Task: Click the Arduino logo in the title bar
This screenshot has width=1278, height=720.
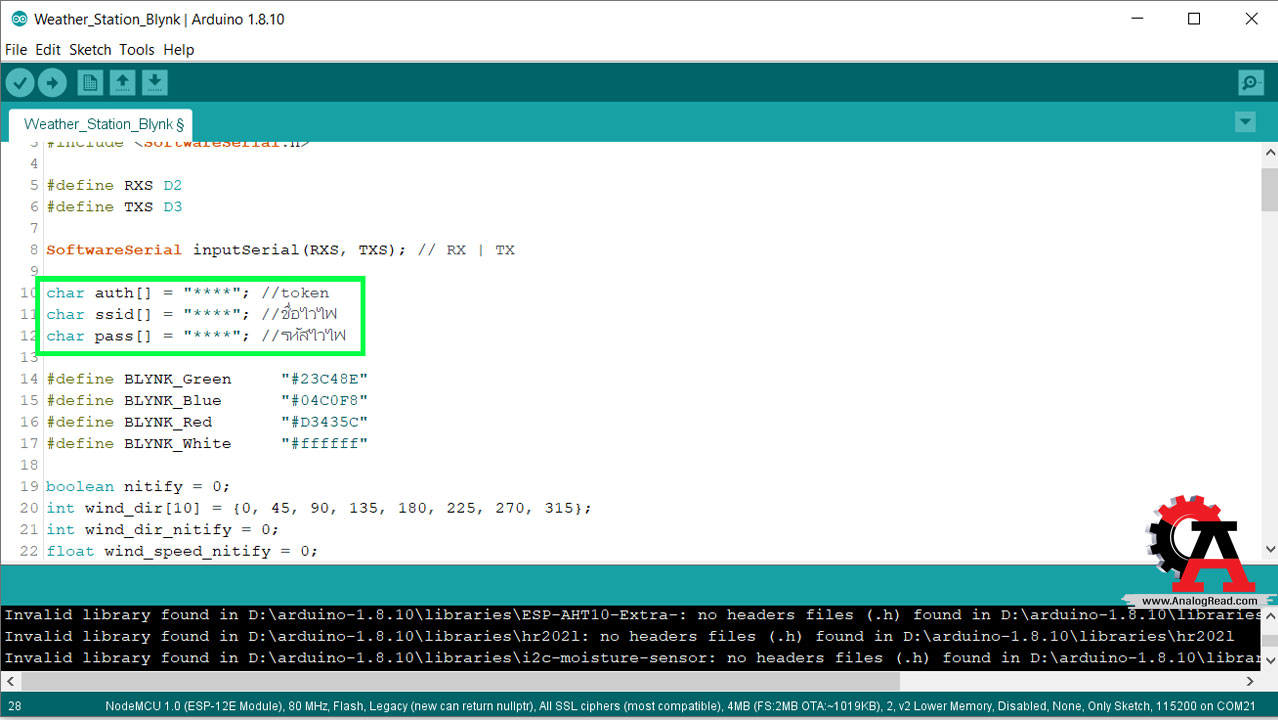Action: click(19, 19)
